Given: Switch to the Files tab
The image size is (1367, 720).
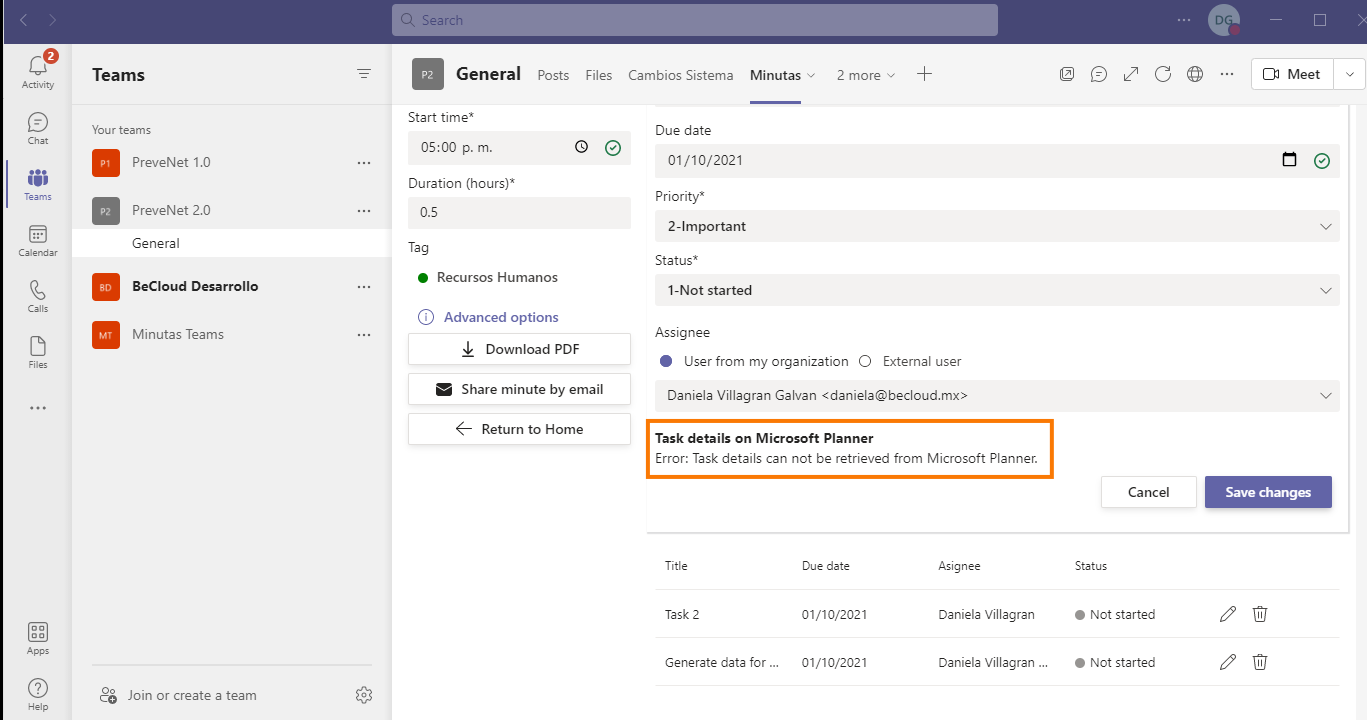Looking at the screenshot, I should pyautogui.click(x=599, y=75).
